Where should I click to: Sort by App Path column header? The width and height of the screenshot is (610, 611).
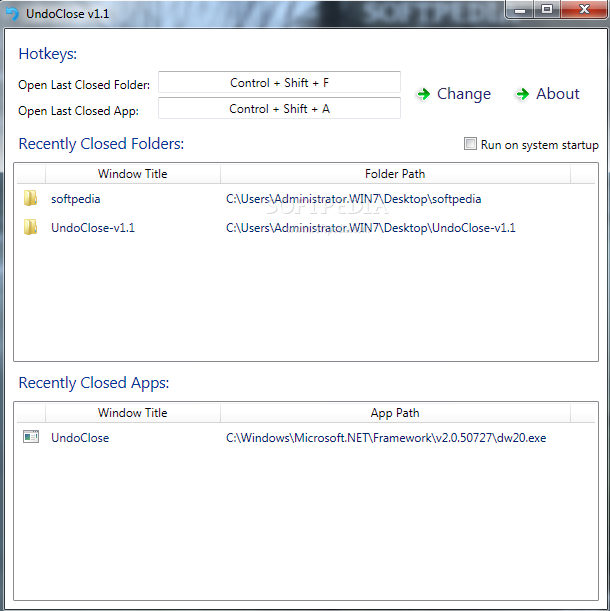(x=395, y=413)
